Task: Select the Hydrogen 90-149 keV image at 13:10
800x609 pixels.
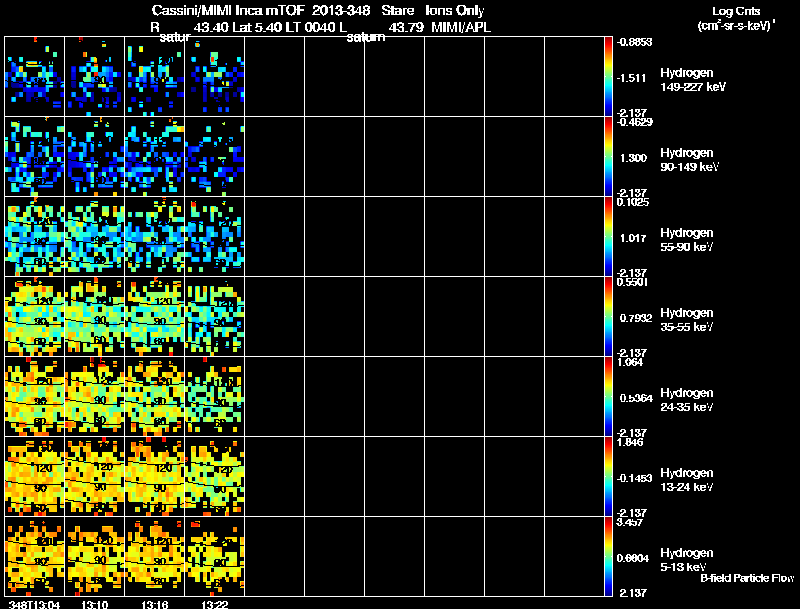Action: point(94,157)
